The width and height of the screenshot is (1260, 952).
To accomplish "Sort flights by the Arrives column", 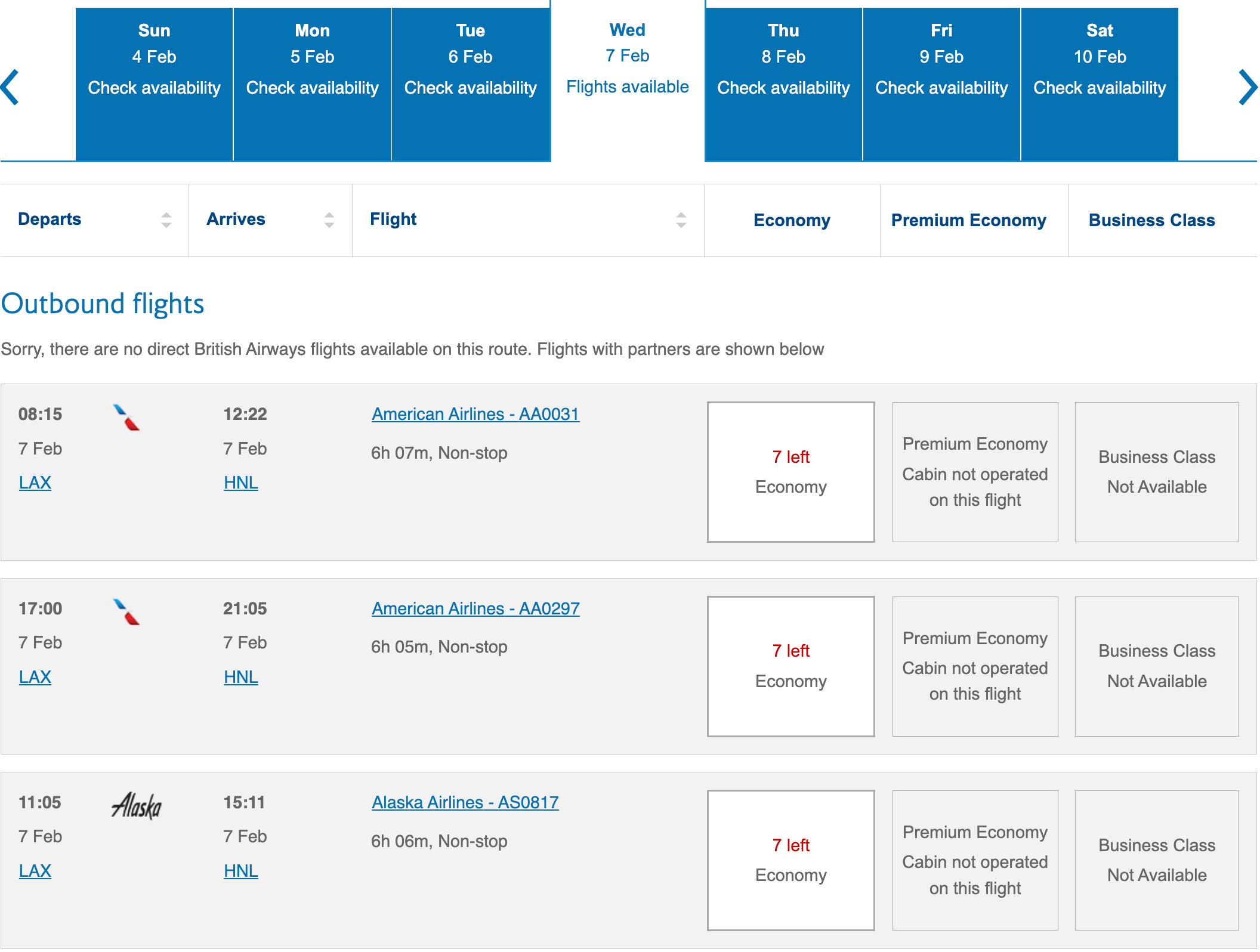I will 329,219.
